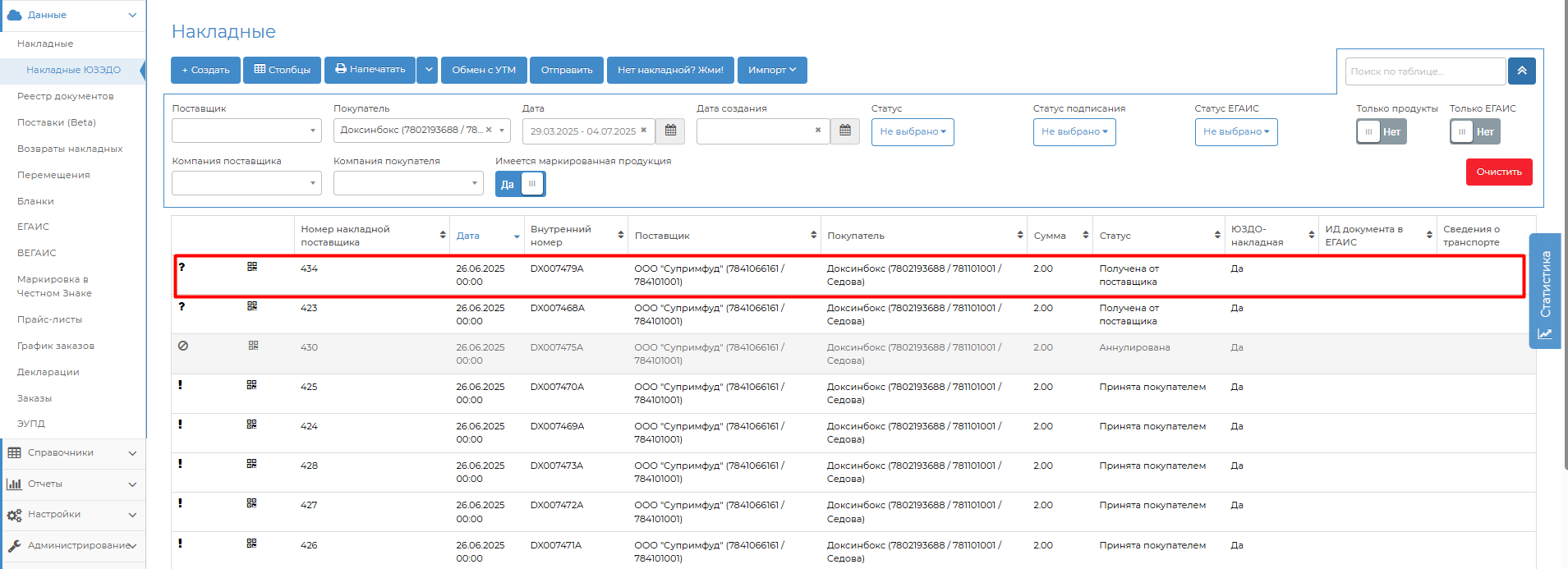Click the QR code icon for invoice 434
Viewport: 1568px width, 569px height.
[252, 267]
